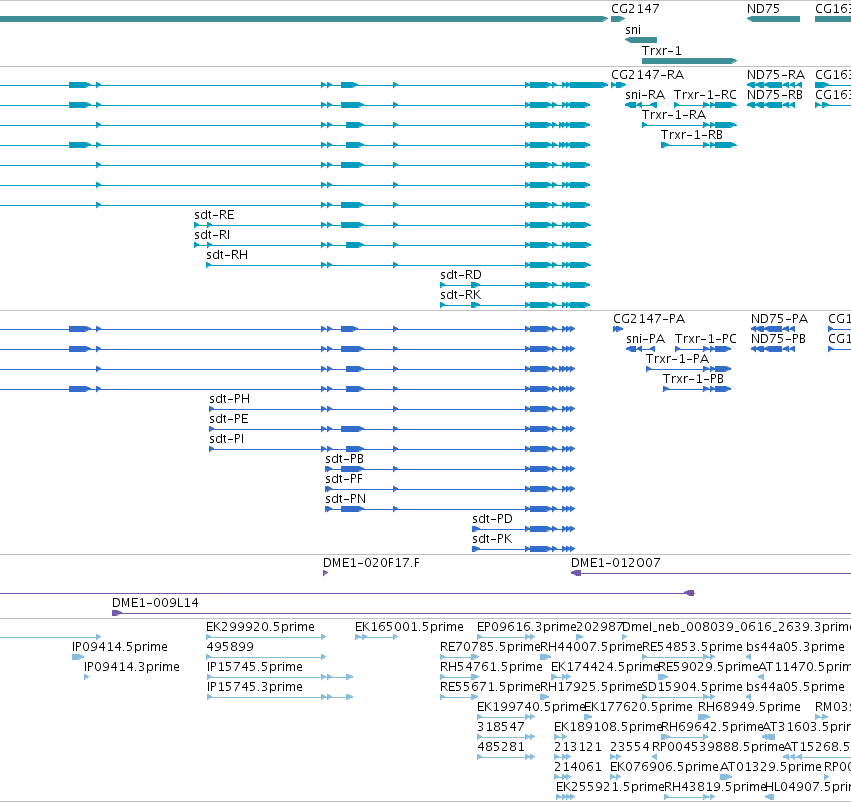Image resolution: width=851 pixels, height=802 pixels.
Task: Open the Trxr-1-PA CDS label
Action: point(677,359)
